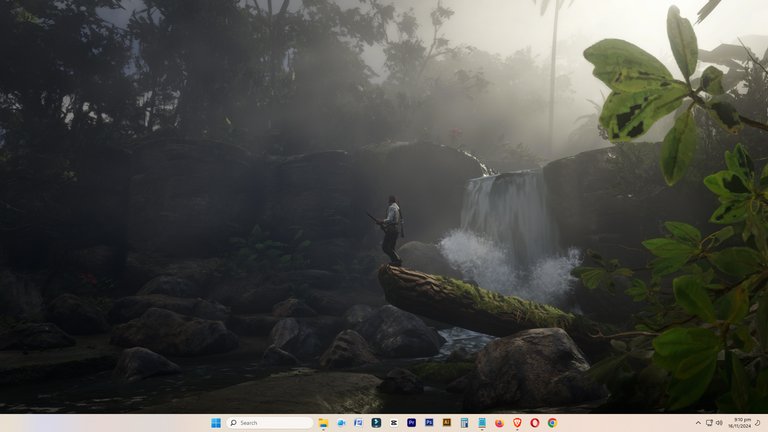
Task: Launch the Firefox browser
Action: click(x=500, y=423)
